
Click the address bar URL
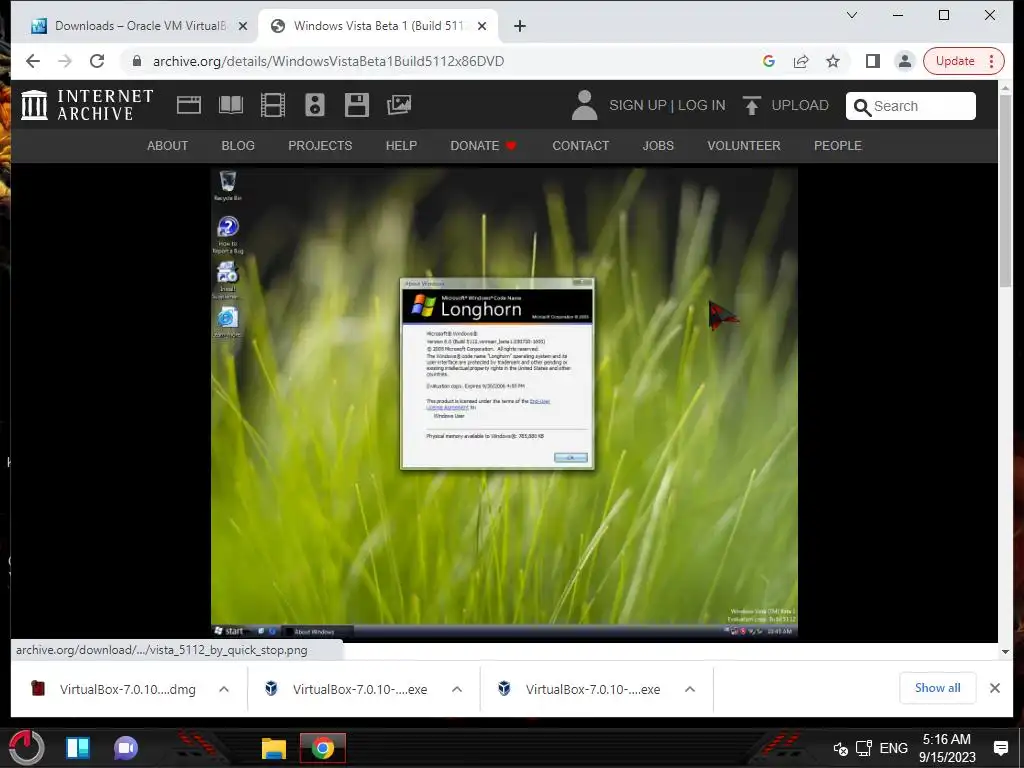click(328, 61)
